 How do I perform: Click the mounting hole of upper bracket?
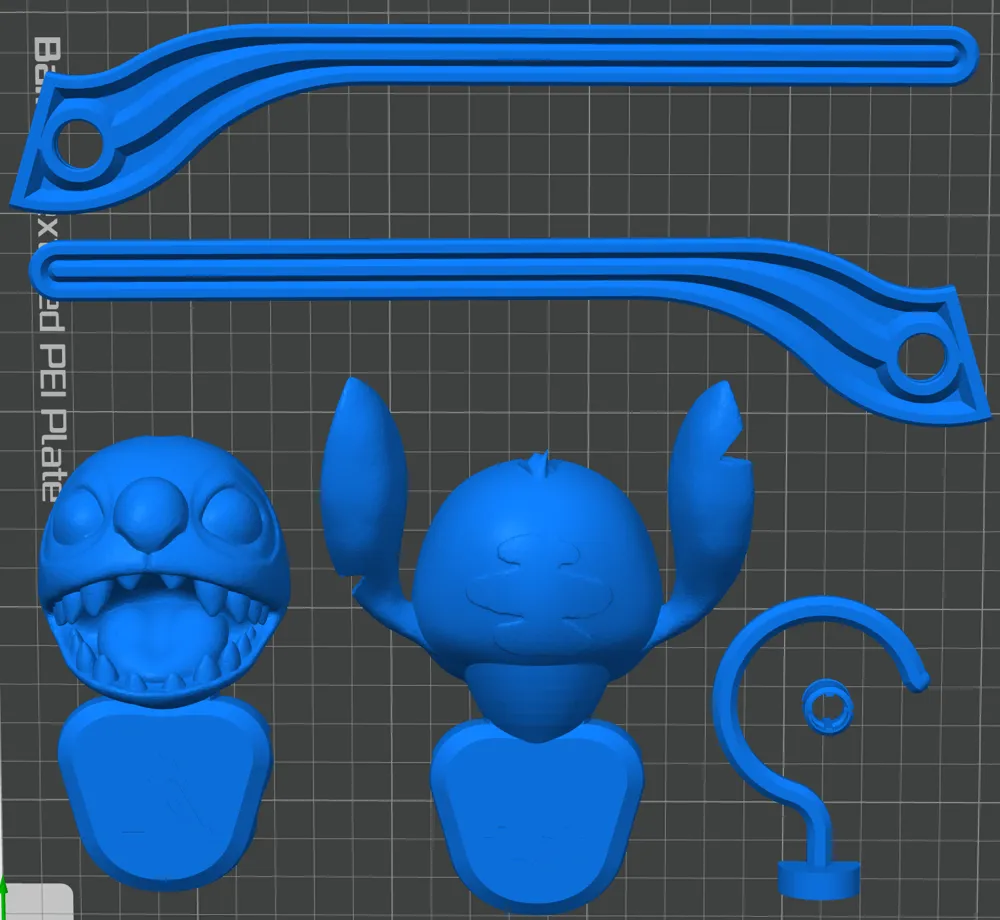tap(78, 144)
